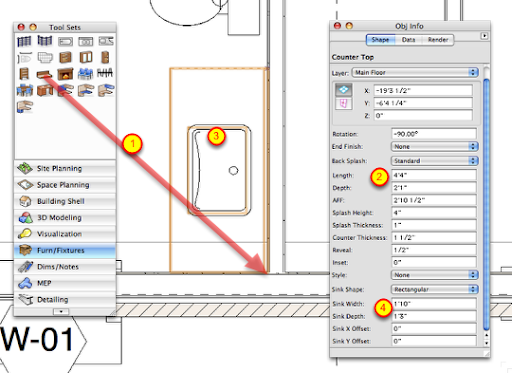This screenshot has height=373, width=512.
Task: Click the Z coordinate field
Action: [423, 116]
